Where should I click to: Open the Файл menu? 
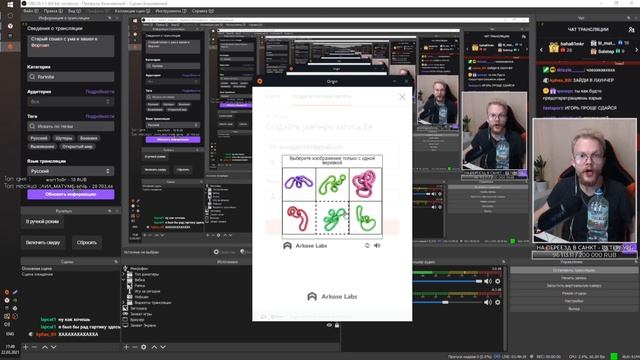coord(31,11)
